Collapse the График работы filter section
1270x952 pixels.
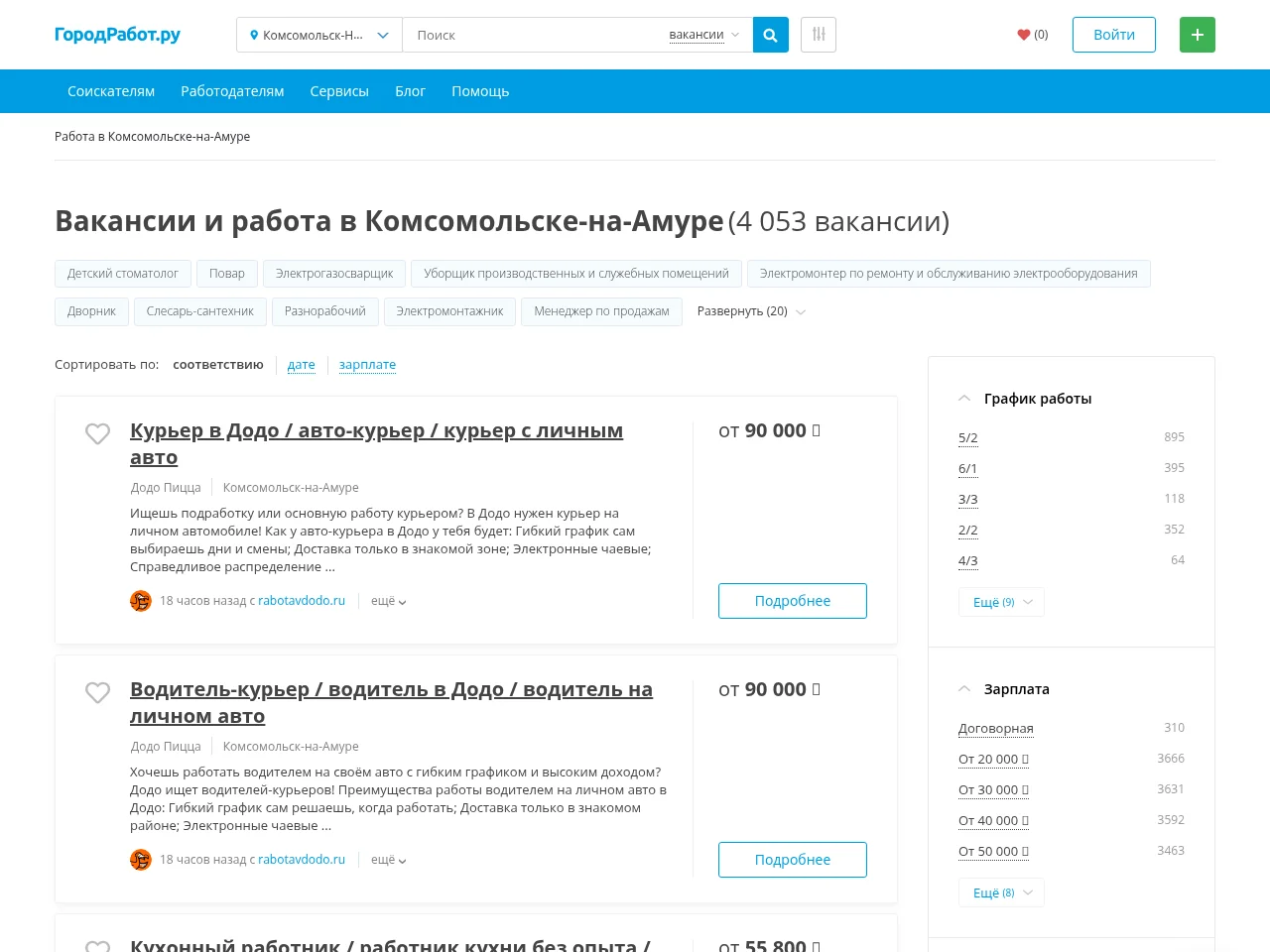[x=964, y=399]
